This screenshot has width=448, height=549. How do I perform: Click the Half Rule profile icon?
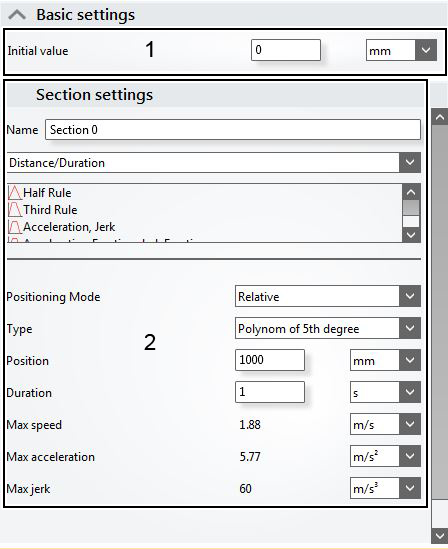coord(14,193)
